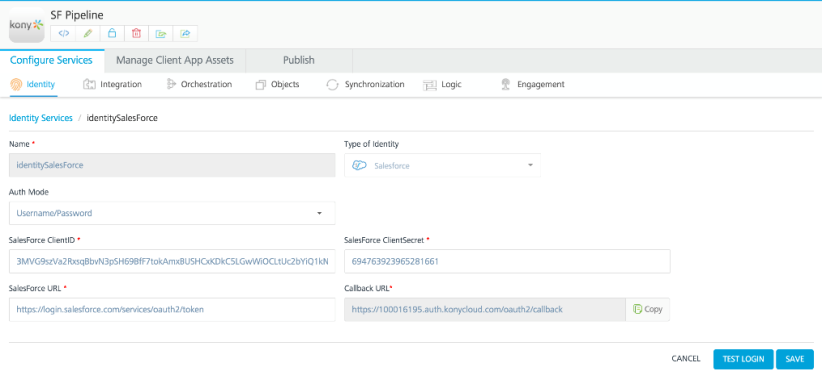Click the export share arrow icon
The width and height of the screenshot is (822, 392).
coord(185,34)
